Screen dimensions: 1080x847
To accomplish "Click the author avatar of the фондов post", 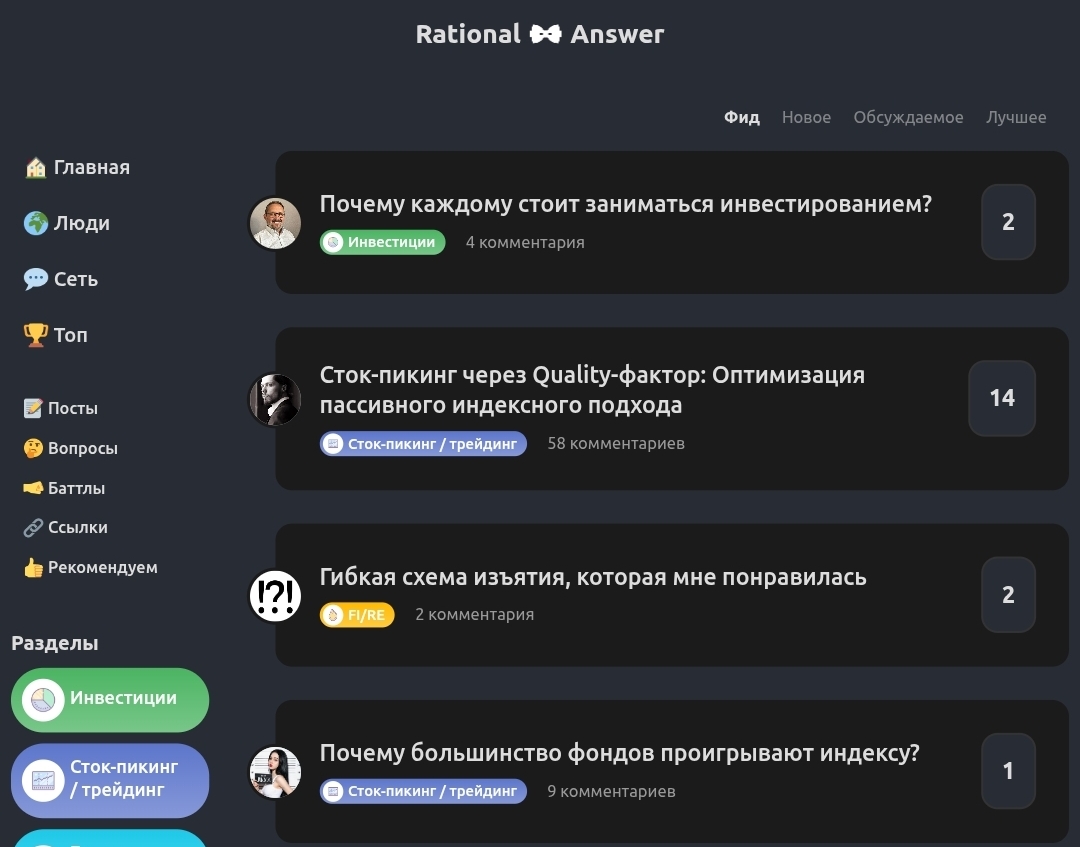I will 275,772.
